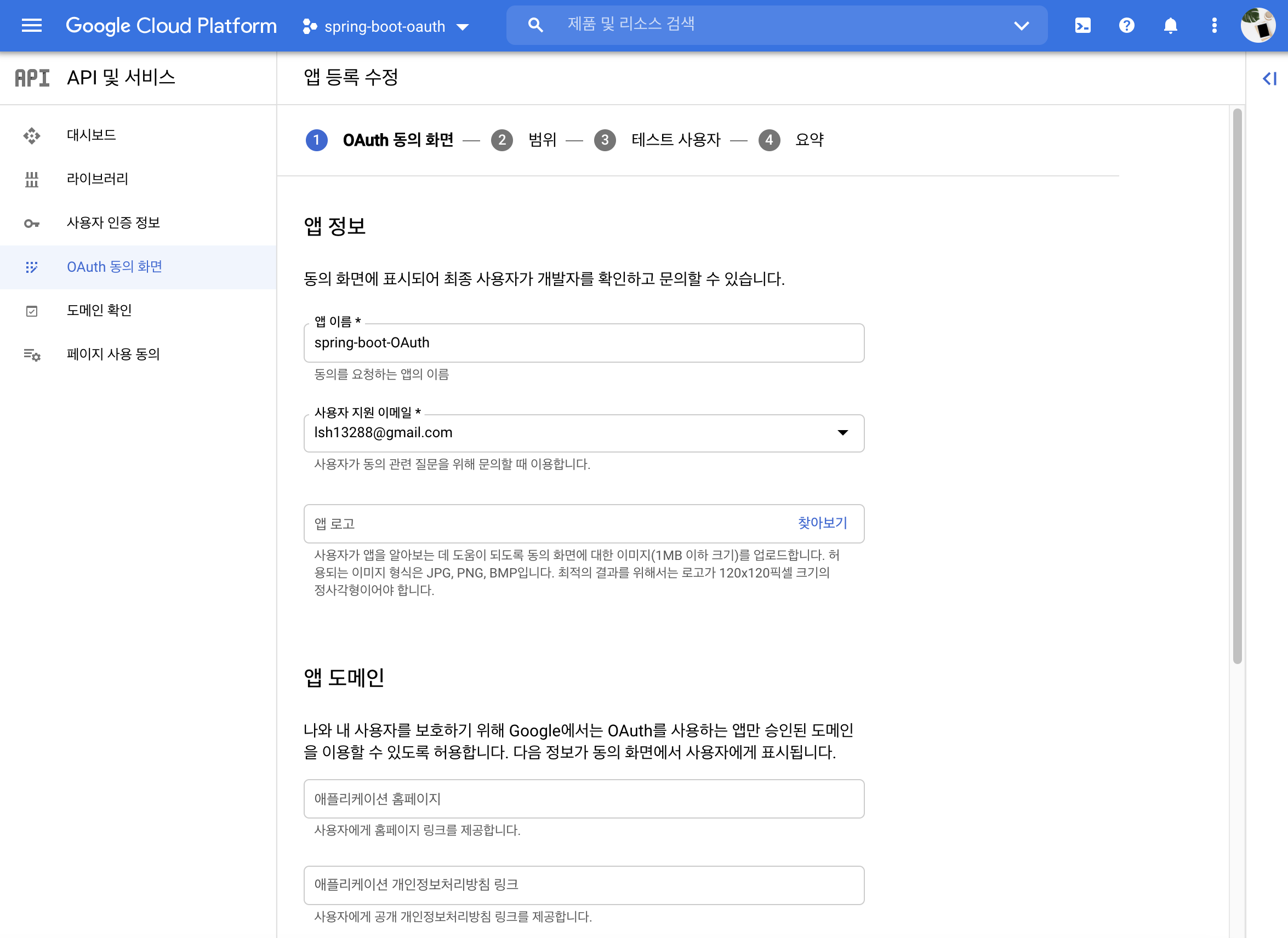Click 찾아보기 to browse app logo
Image resolution: width=1288 pixels, height=938 pixels.
tap(822, 523)
